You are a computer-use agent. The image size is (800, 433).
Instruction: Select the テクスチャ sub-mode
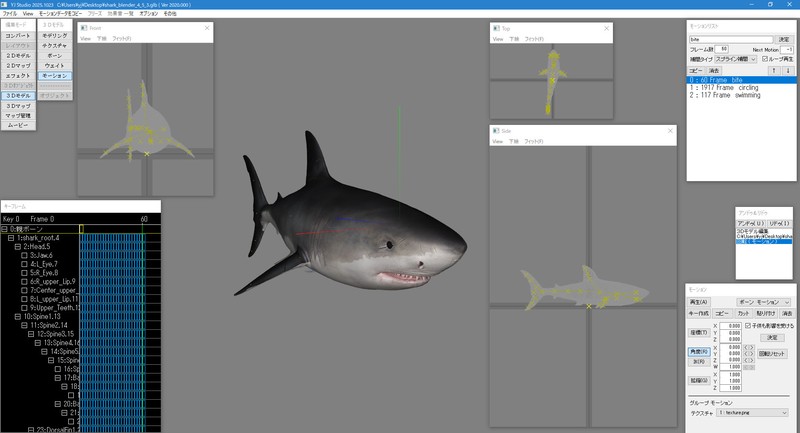click(x=55, y=45)
